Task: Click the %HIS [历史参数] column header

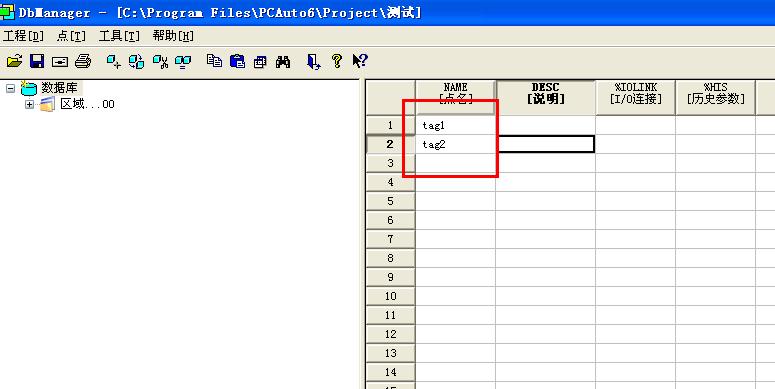Action: click(716, 97)
